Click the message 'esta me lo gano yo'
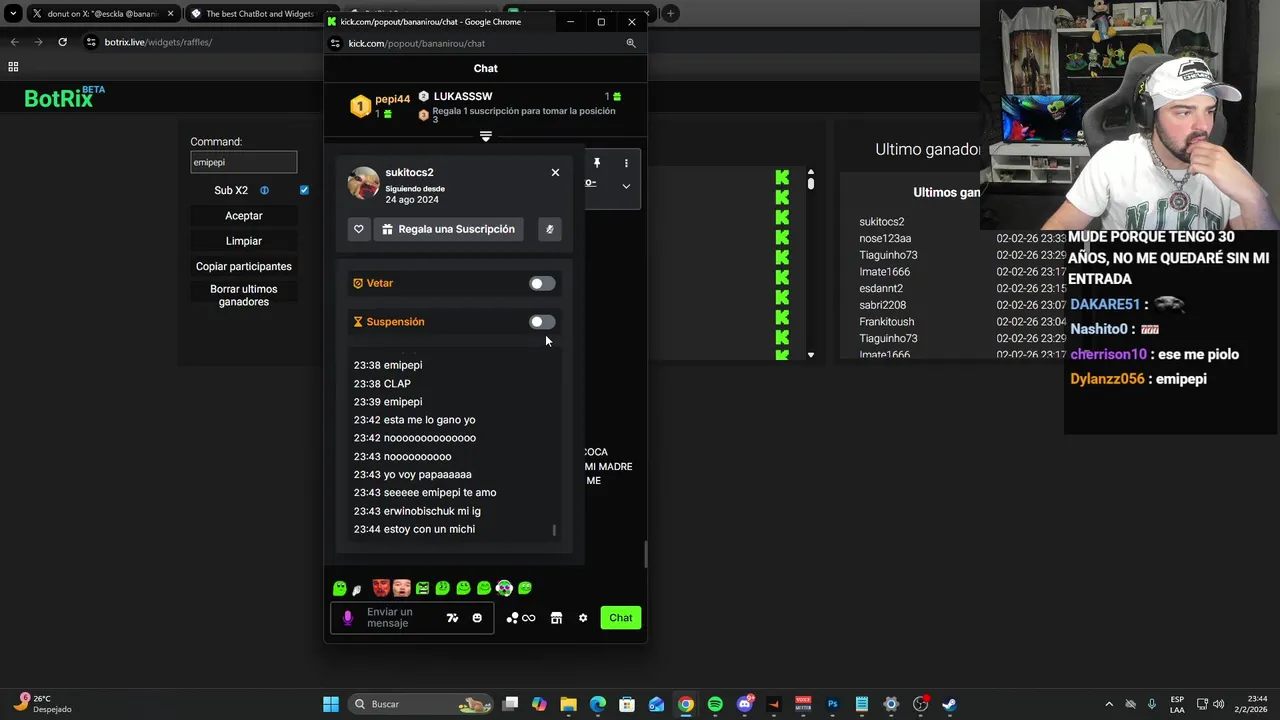1280x720 pixels. click(429, 420)
